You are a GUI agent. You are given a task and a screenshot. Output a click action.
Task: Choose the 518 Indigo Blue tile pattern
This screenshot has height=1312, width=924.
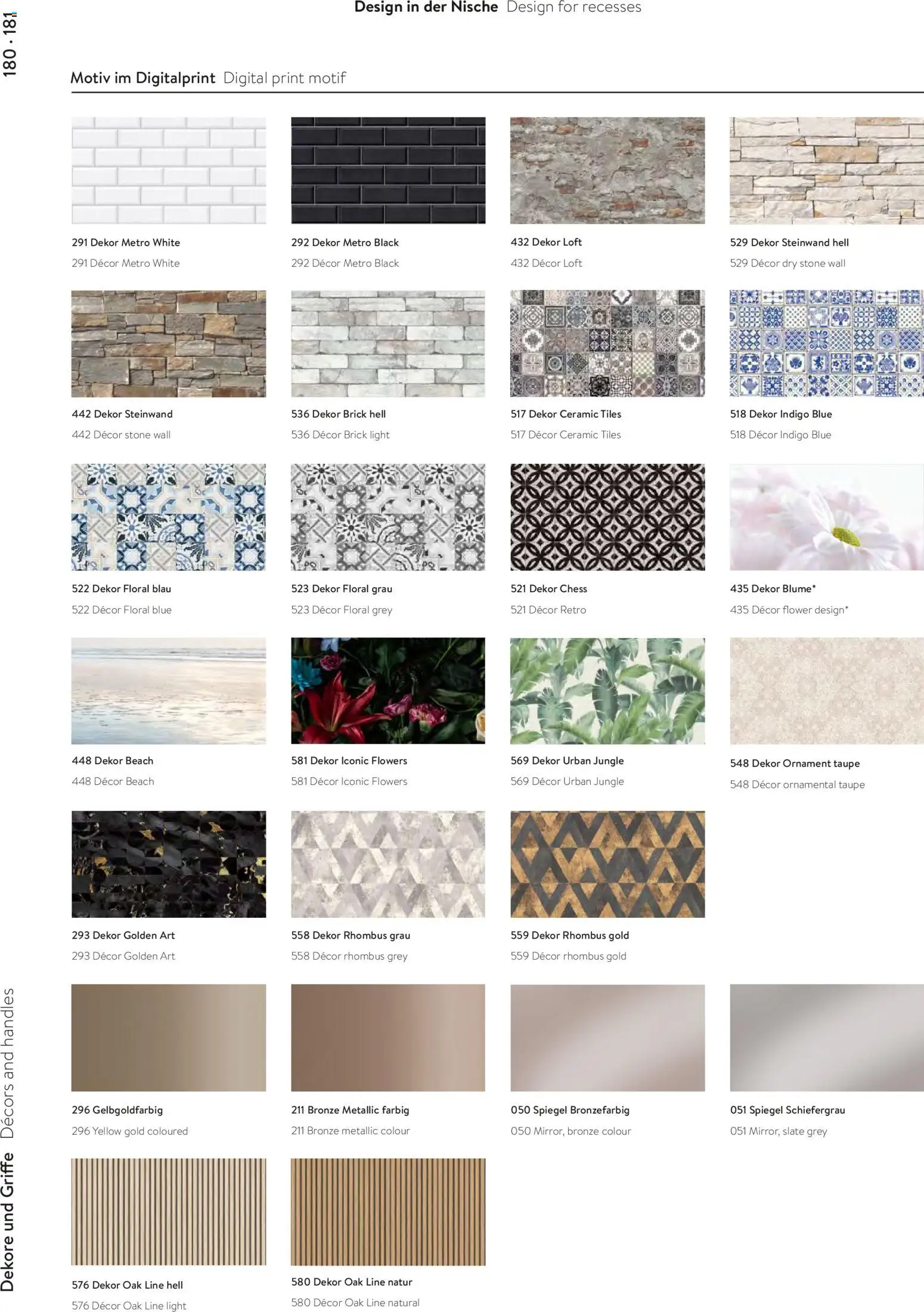tap(826, 344)
